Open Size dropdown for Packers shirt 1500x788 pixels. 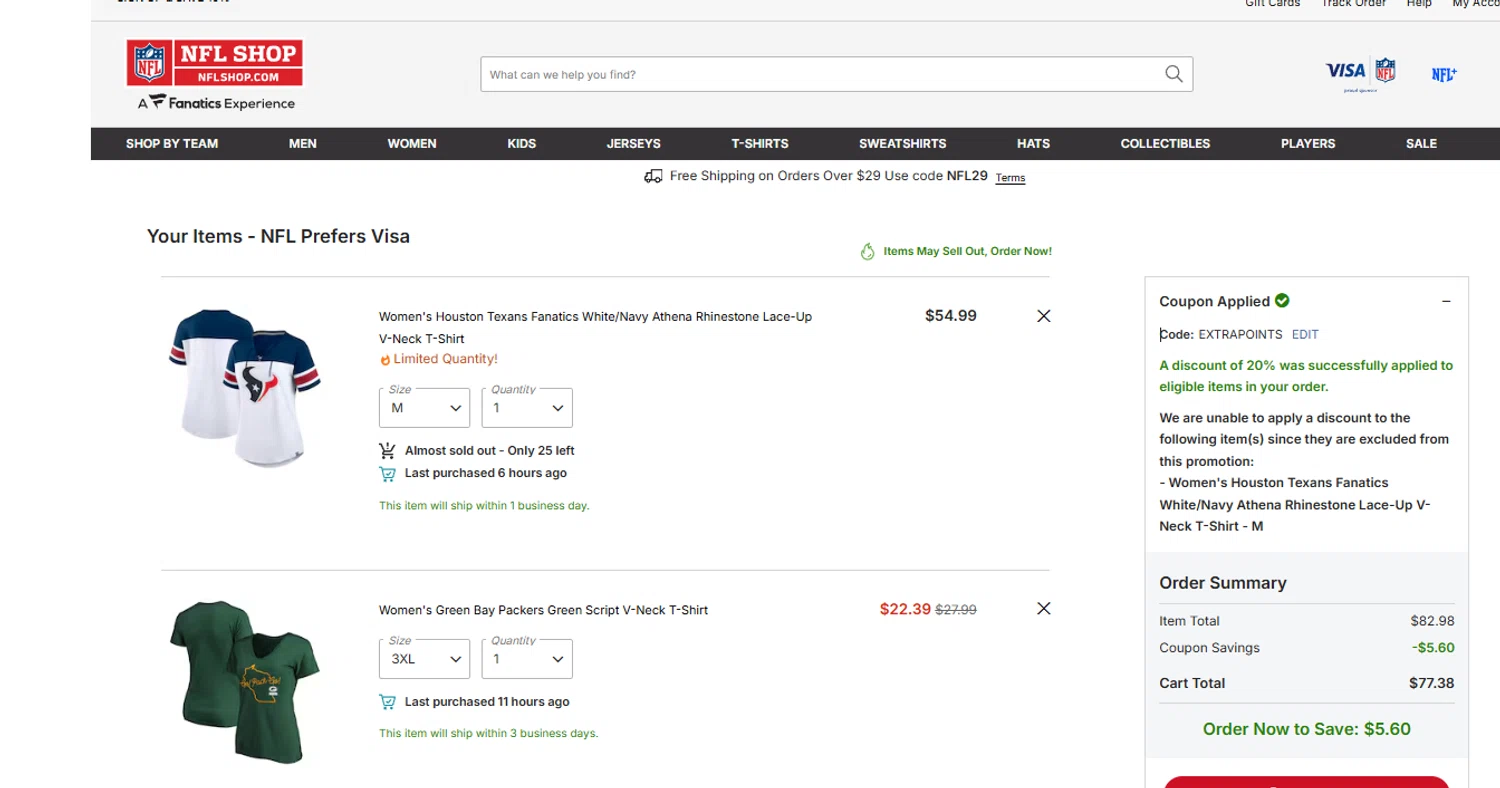424,659
